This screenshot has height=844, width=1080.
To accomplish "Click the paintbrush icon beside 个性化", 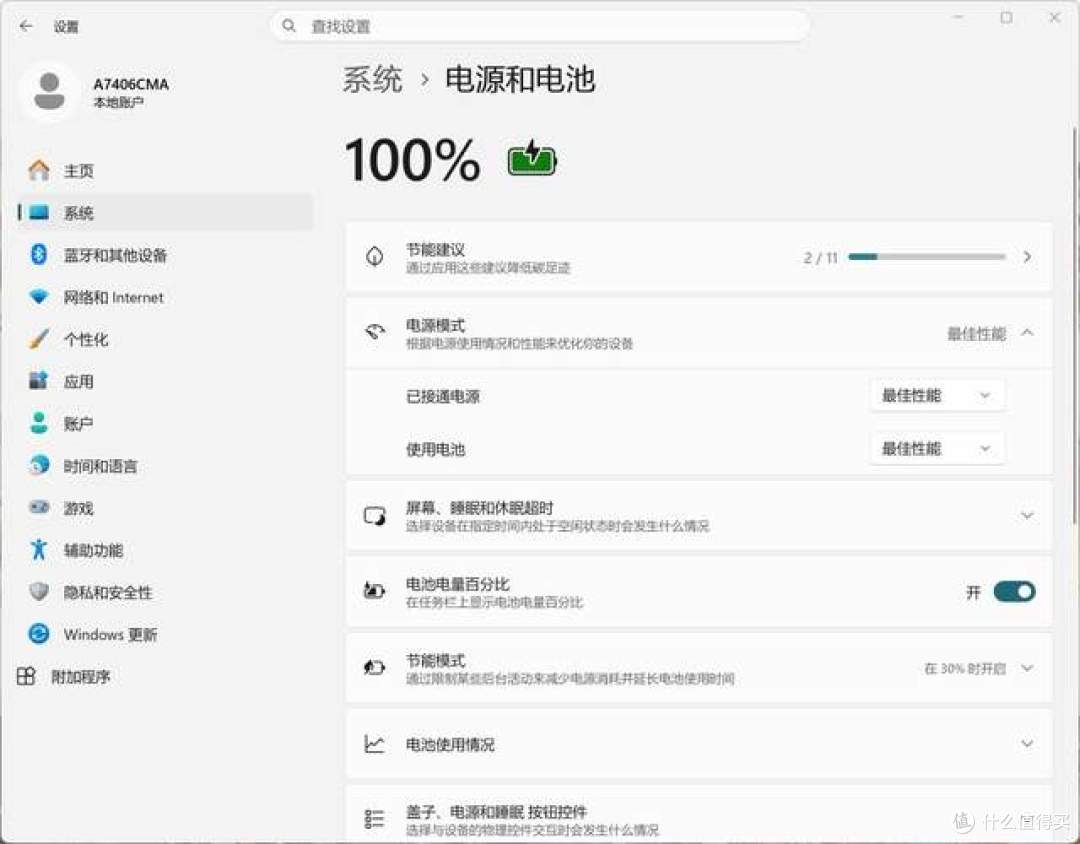I will click(39, 339).
